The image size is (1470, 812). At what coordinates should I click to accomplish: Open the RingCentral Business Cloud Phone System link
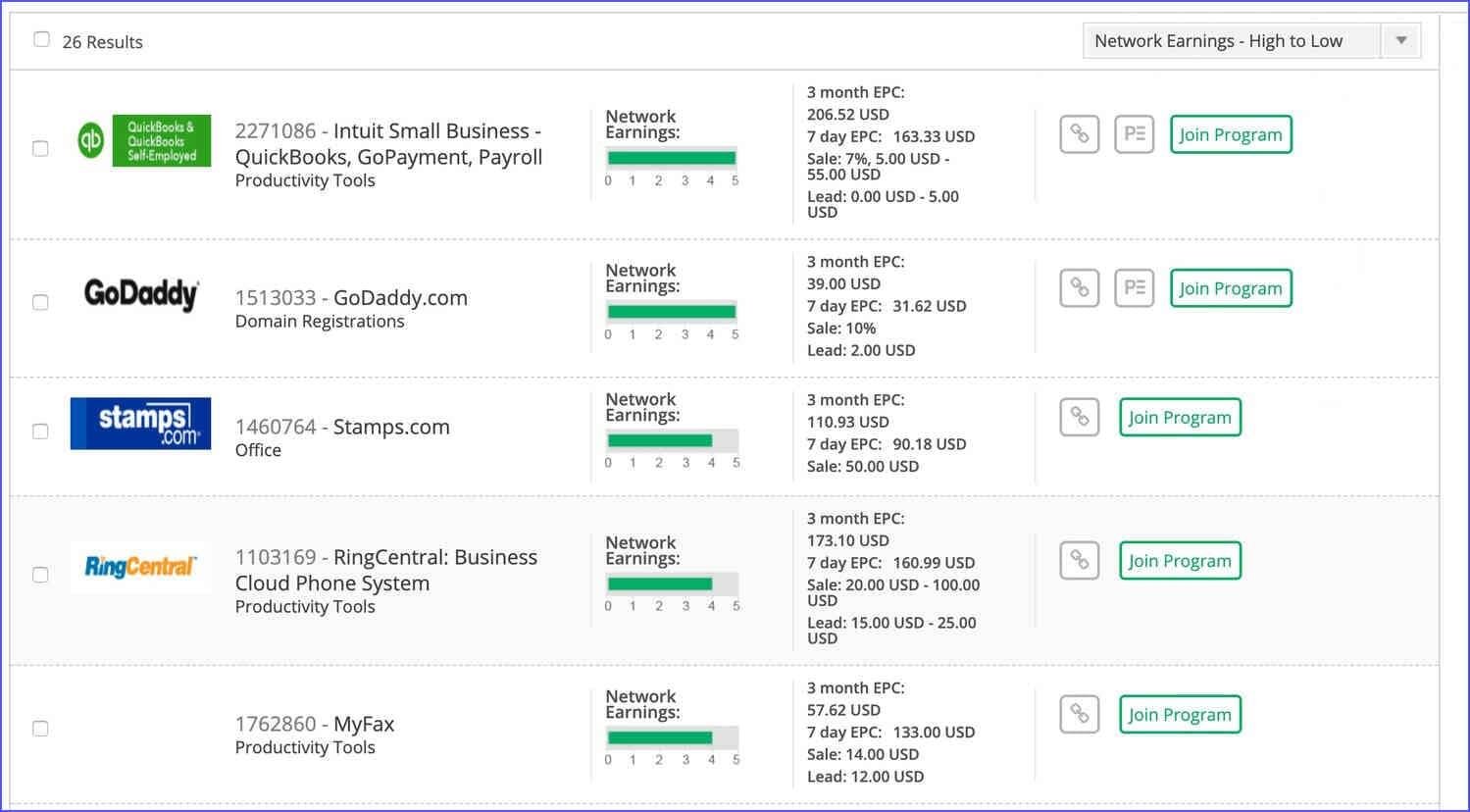(385, 569)
